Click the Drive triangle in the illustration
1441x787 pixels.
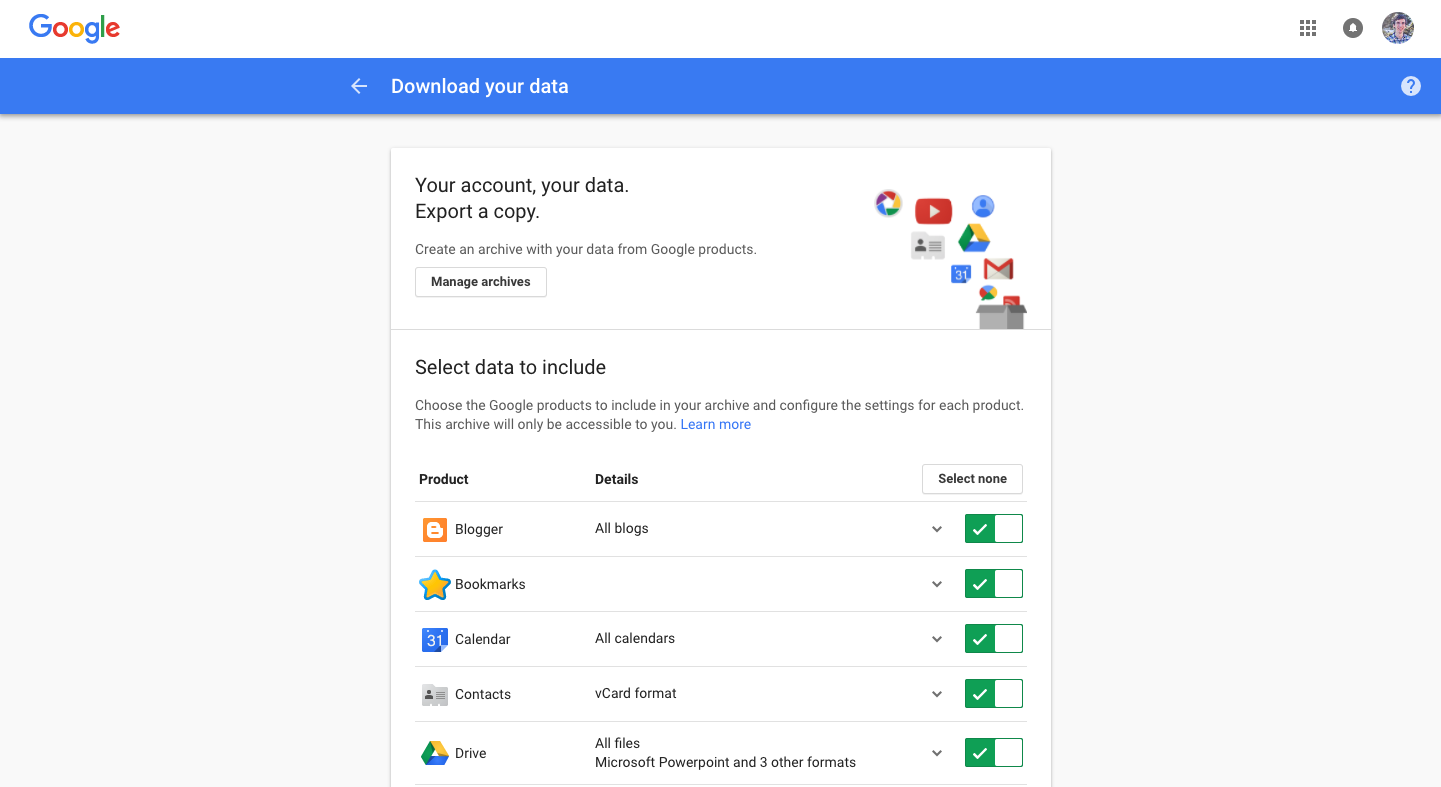point(974,238)
